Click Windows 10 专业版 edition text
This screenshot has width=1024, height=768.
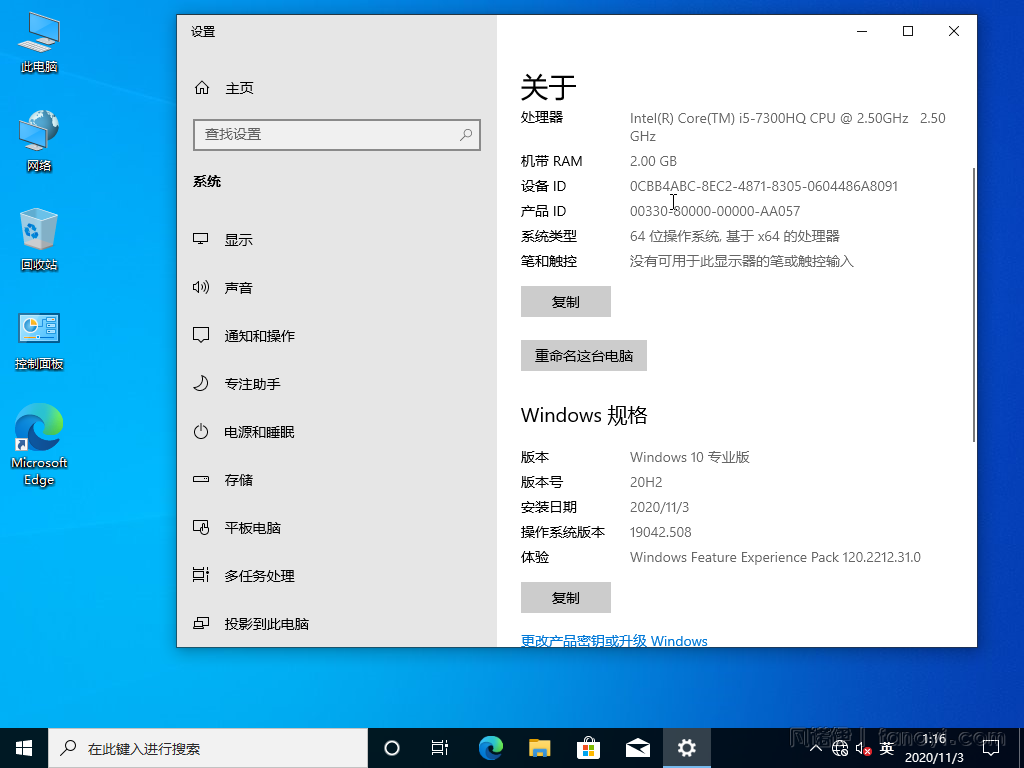[690, 457]
